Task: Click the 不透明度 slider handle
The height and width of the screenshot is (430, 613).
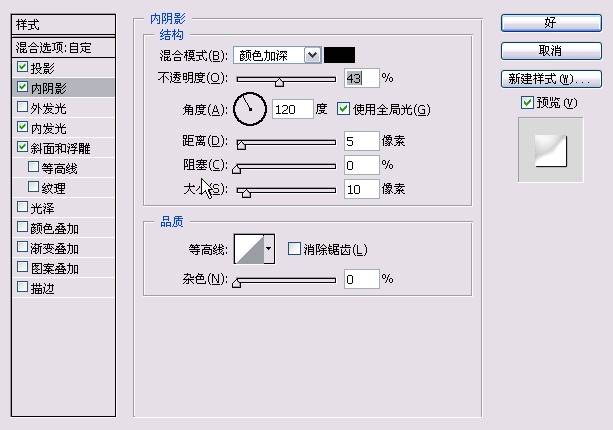Action: (279, 81)
